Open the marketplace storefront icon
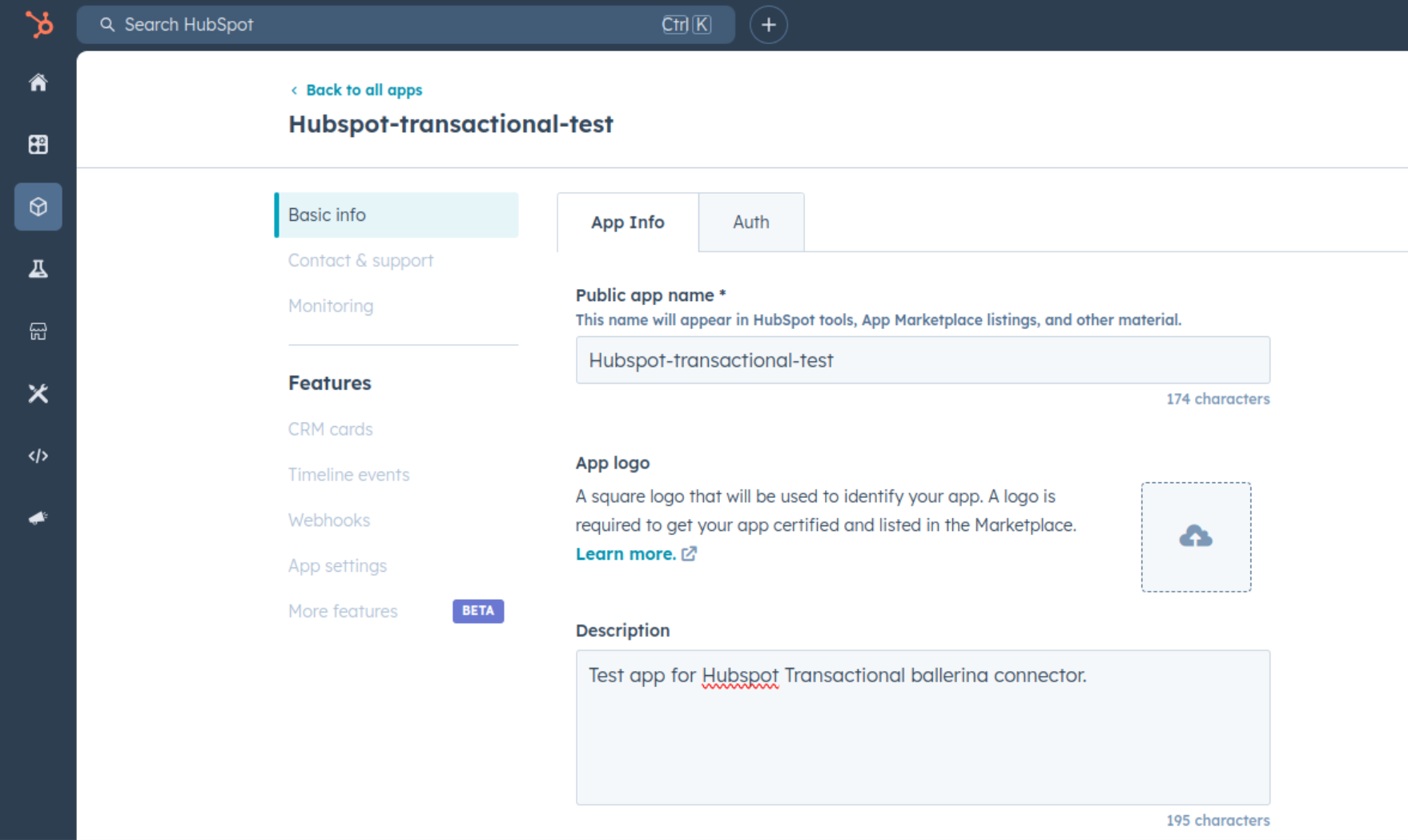 [38, 331]
